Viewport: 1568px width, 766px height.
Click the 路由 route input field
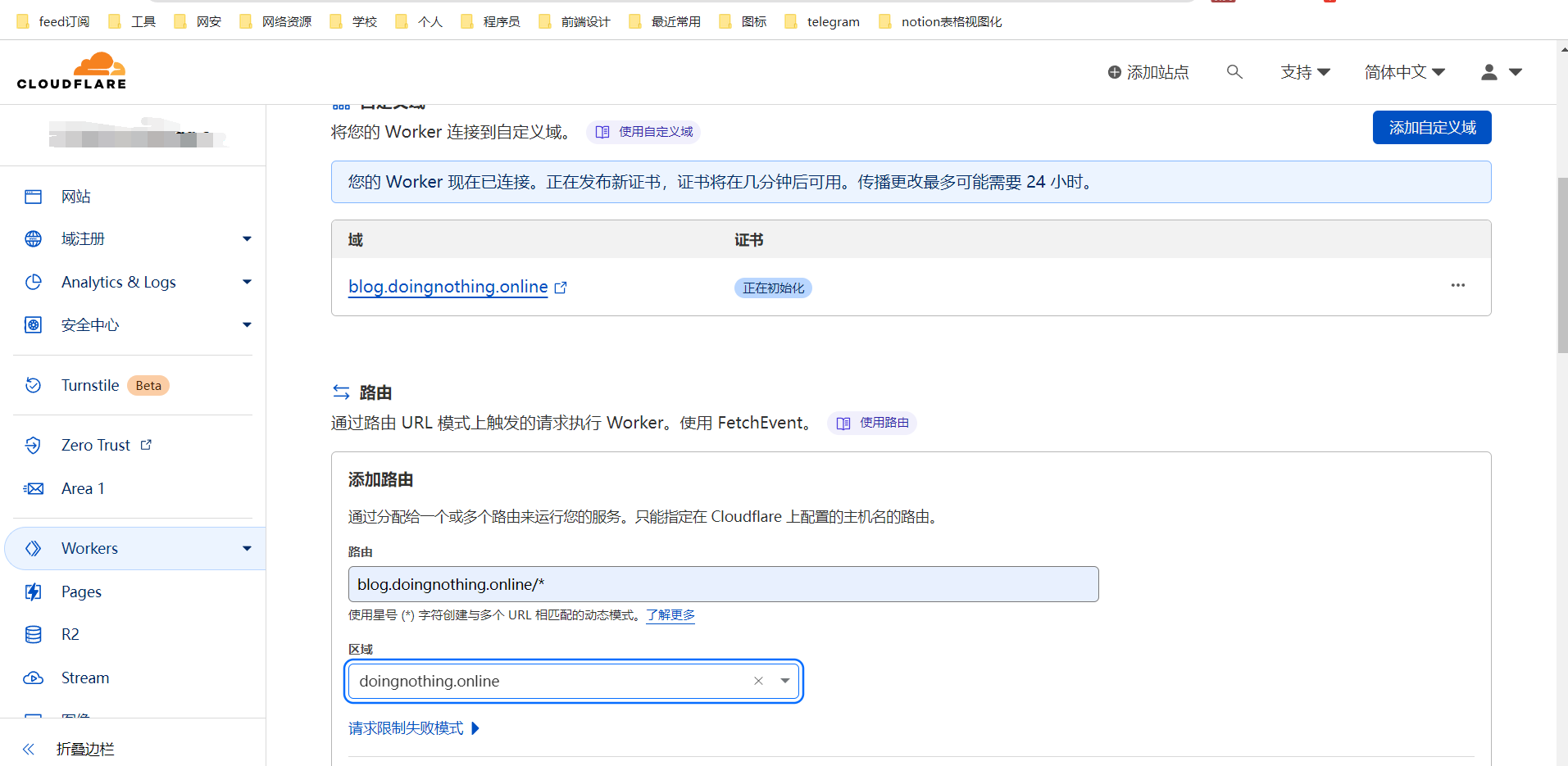[x=722, y=584]
